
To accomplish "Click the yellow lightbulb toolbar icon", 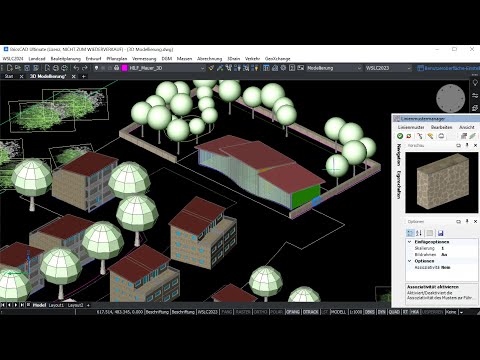I will tap(256, 68).
